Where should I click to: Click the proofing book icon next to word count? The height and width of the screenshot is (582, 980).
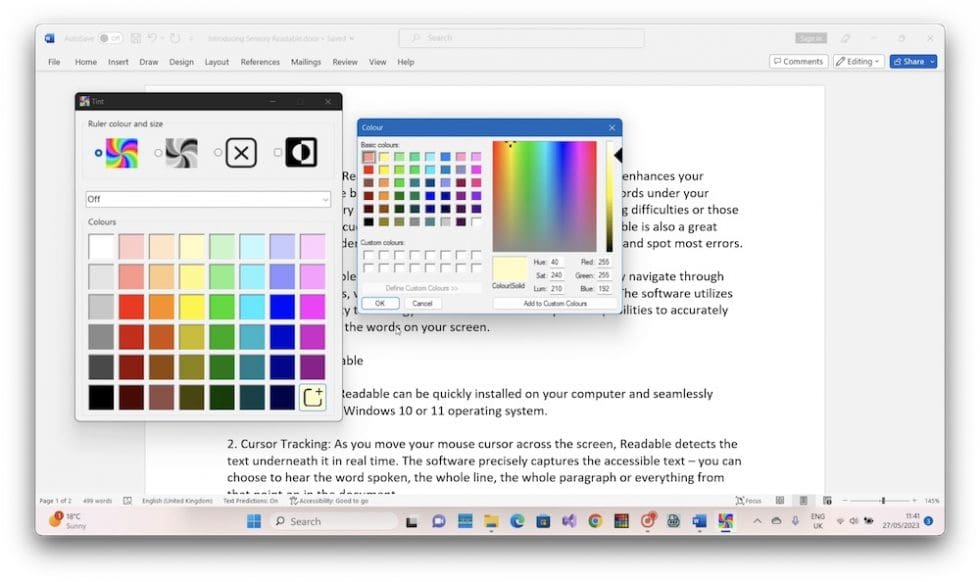point(126,500)
